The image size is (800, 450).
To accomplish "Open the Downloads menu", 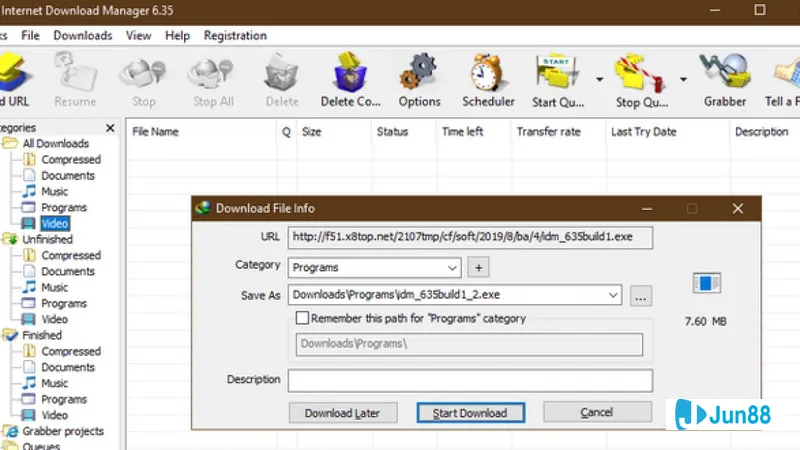I will pos(82,35).
